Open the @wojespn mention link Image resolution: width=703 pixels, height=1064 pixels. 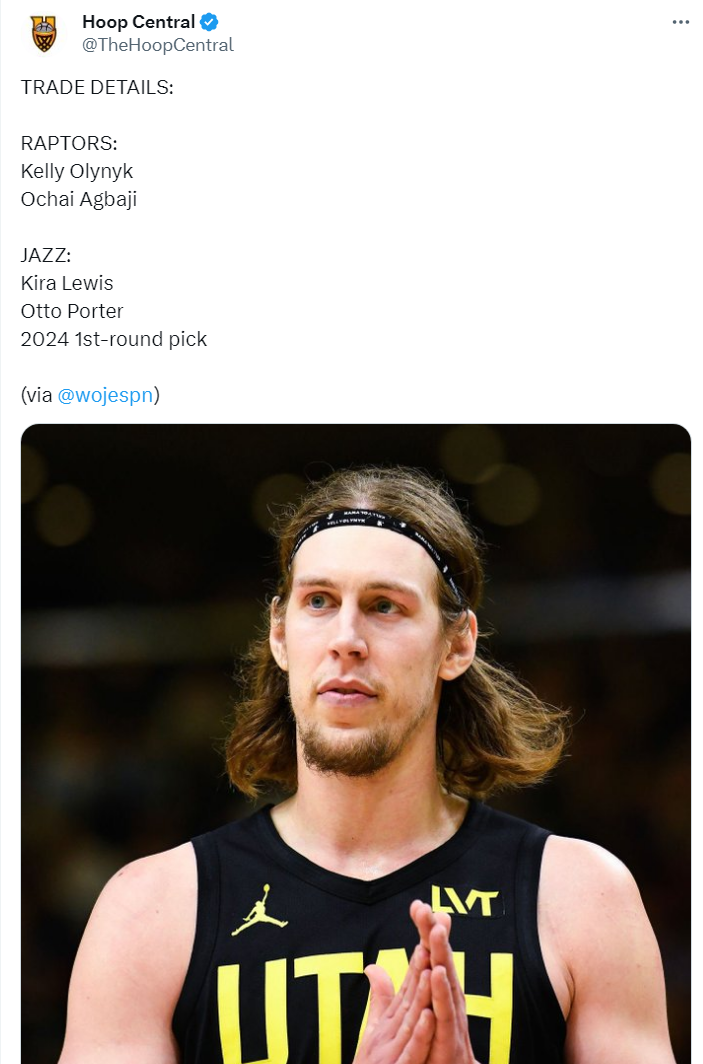tap(105, 395)
